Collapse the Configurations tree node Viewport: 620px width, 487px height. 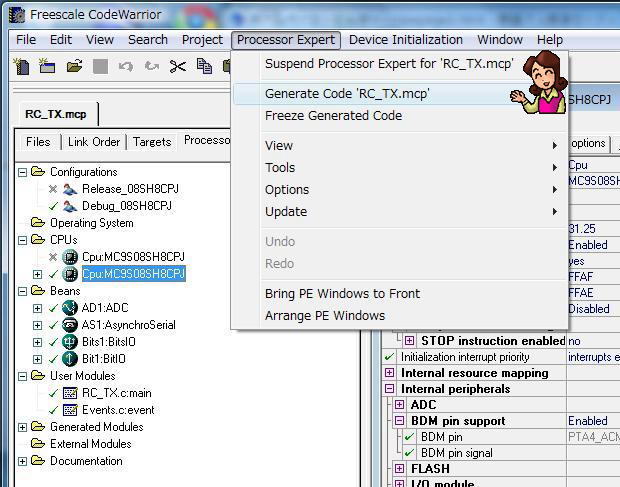click(x=23, y=172)
